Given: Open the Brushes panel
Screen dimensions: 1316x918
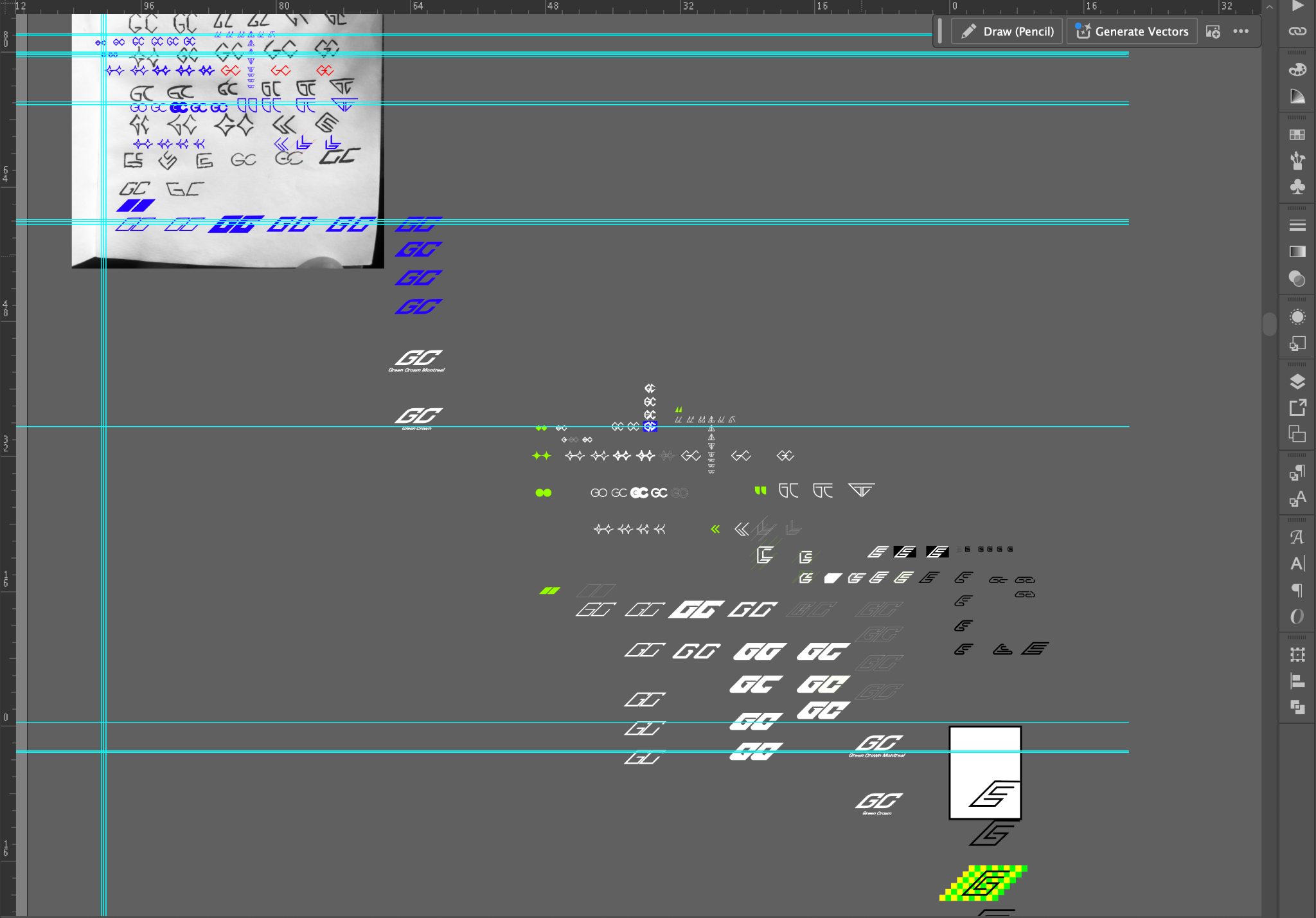Looking at the screenshot, I should click(1297, 160).
